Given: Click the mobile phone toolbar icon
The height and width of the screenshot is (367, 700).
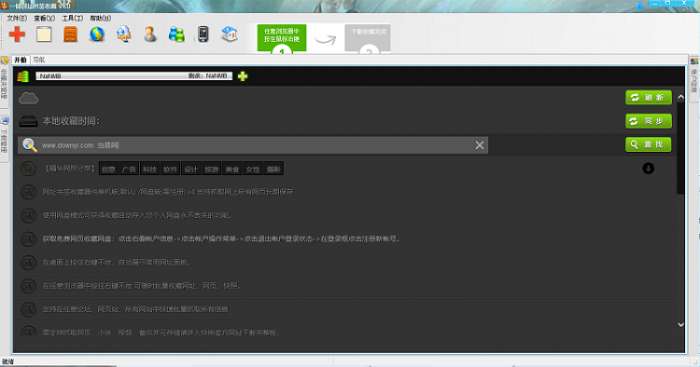Looking at the screenshot, I should coord(203,34).
